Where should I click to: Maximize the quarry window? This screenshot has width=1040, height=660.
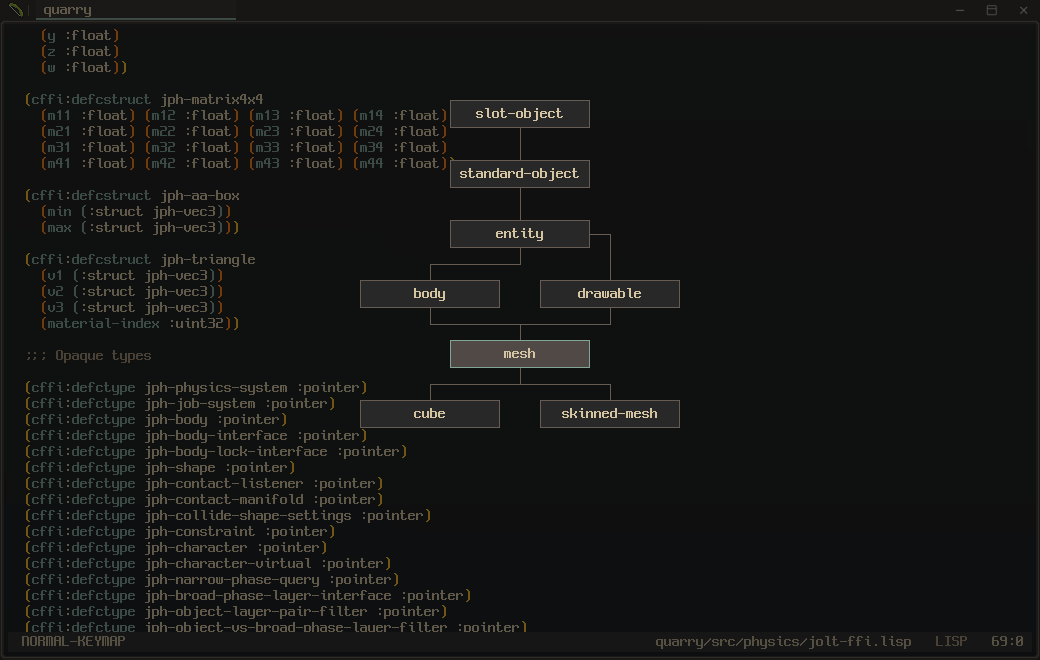click(x=992, y=10)
